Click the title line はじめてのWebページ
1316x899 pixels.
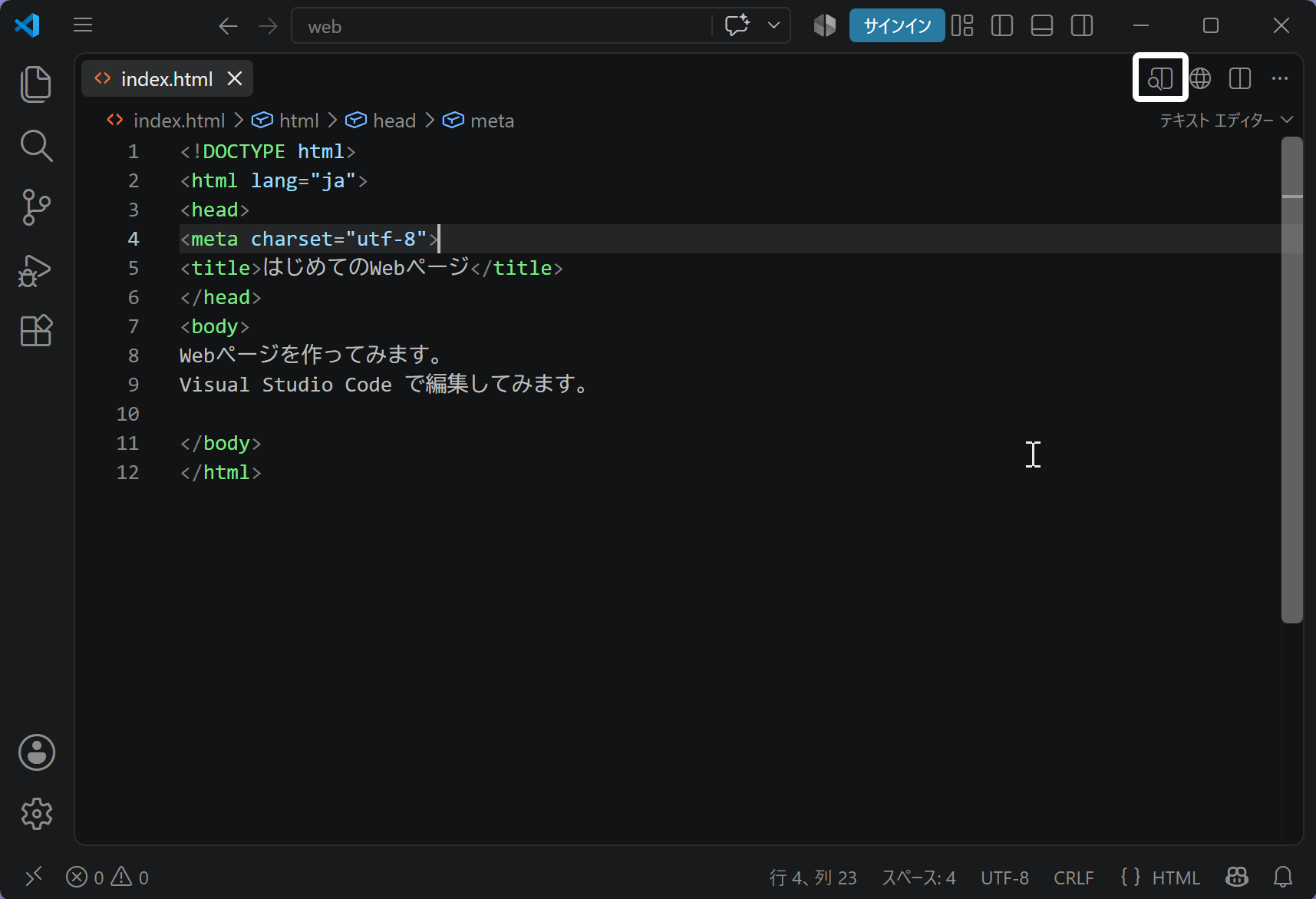371,268
